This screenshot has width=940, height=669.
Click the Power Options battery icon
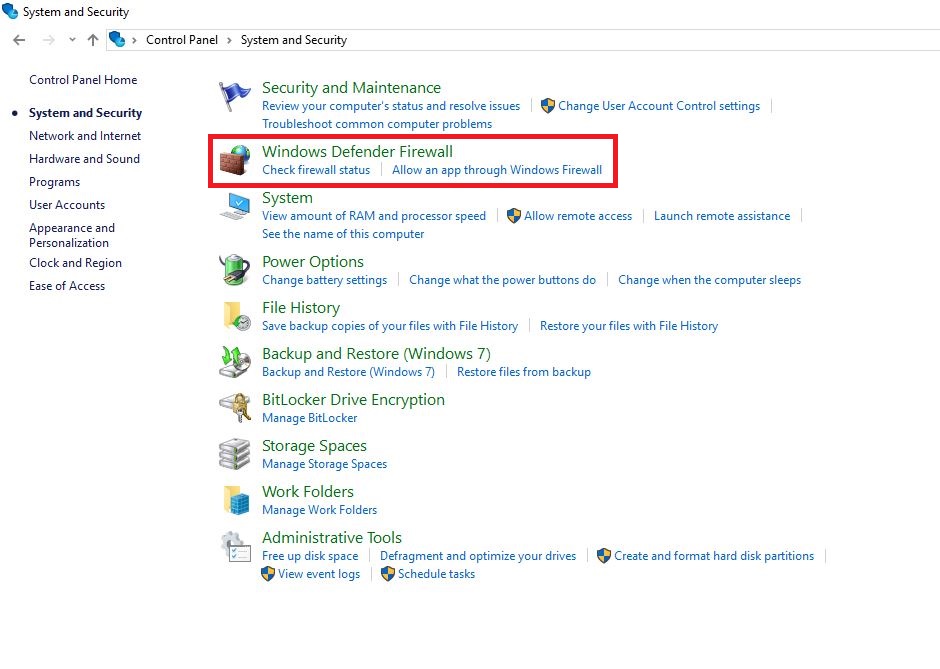pyautogui.click(x=234, y=270)
